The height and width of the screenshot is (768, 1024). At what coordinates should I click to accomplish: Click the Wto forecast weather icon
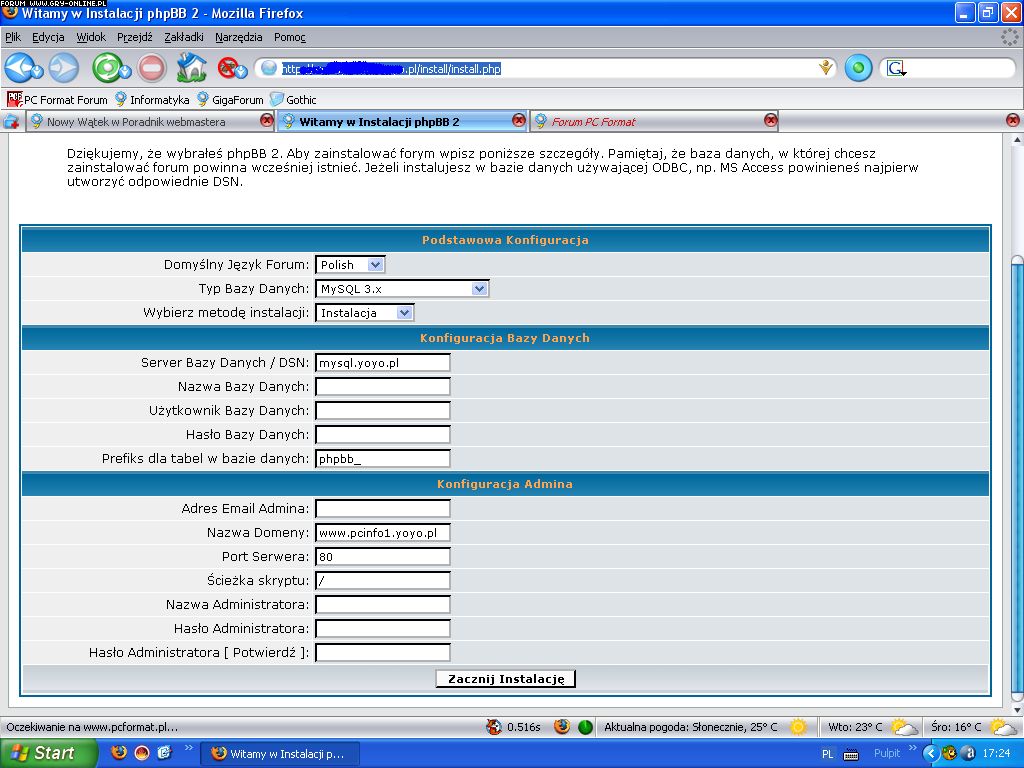click(x=904, y=727)
